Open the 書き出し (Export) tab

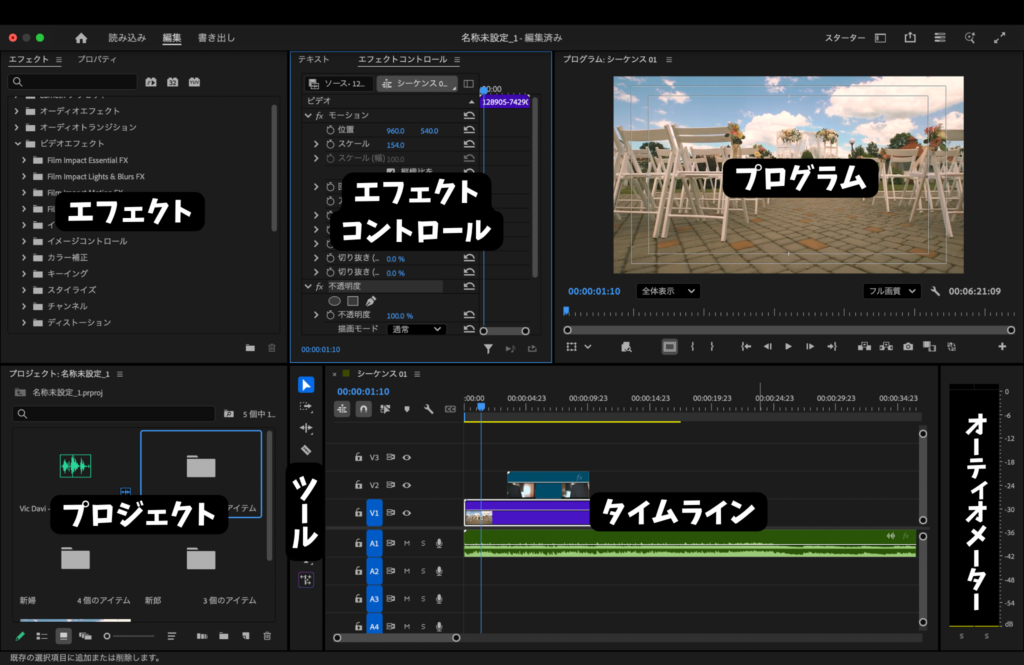click(x=216, y=38)
